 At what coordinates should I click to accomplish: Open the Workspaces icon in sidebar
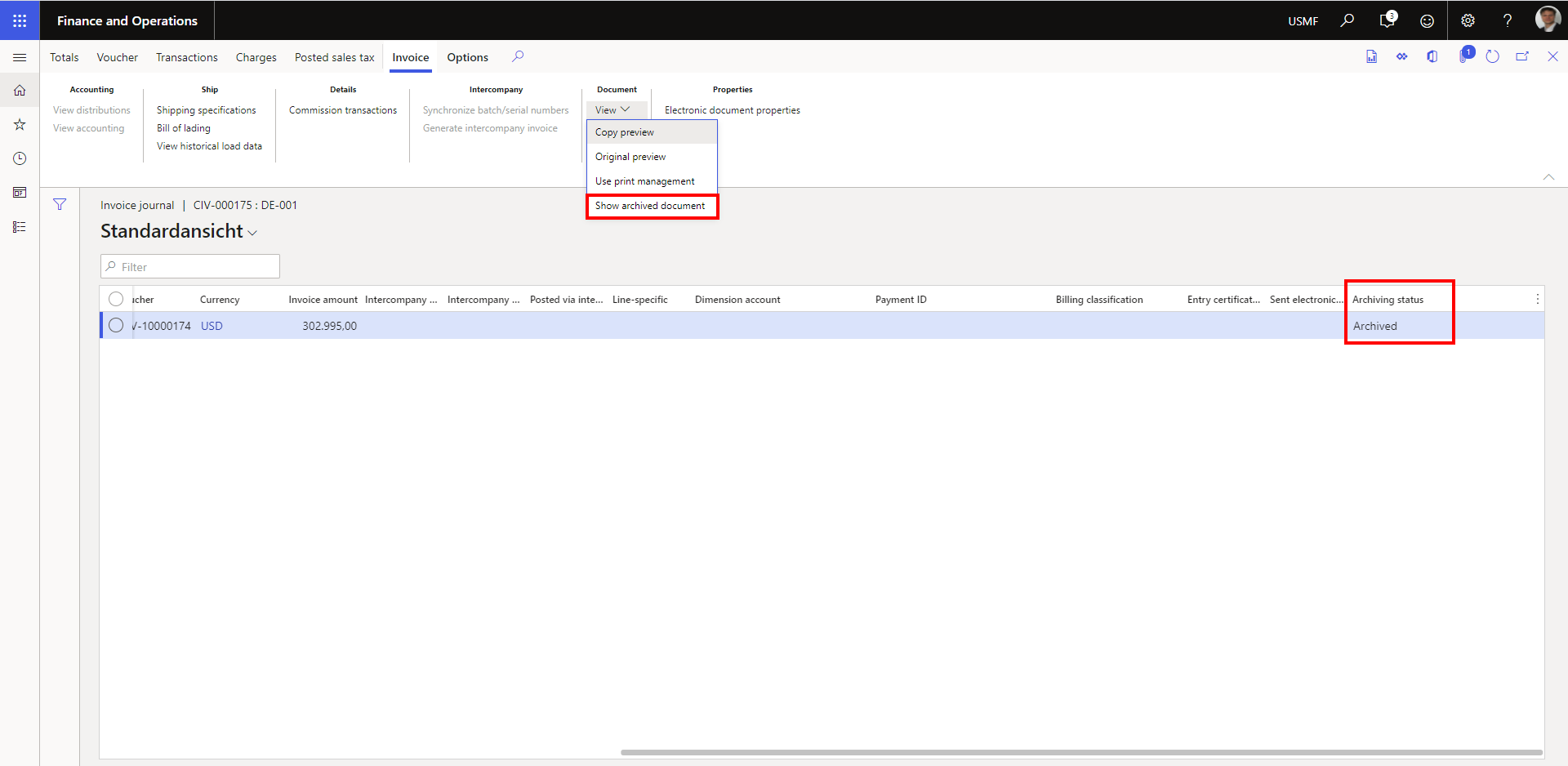(x=20, y=193)
